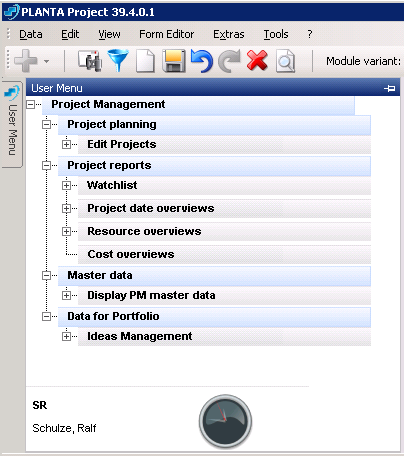The height and width of the screenshot is (456, 404).
Task: Open the Resource overviews entry
Action: [x=224, y=231]
